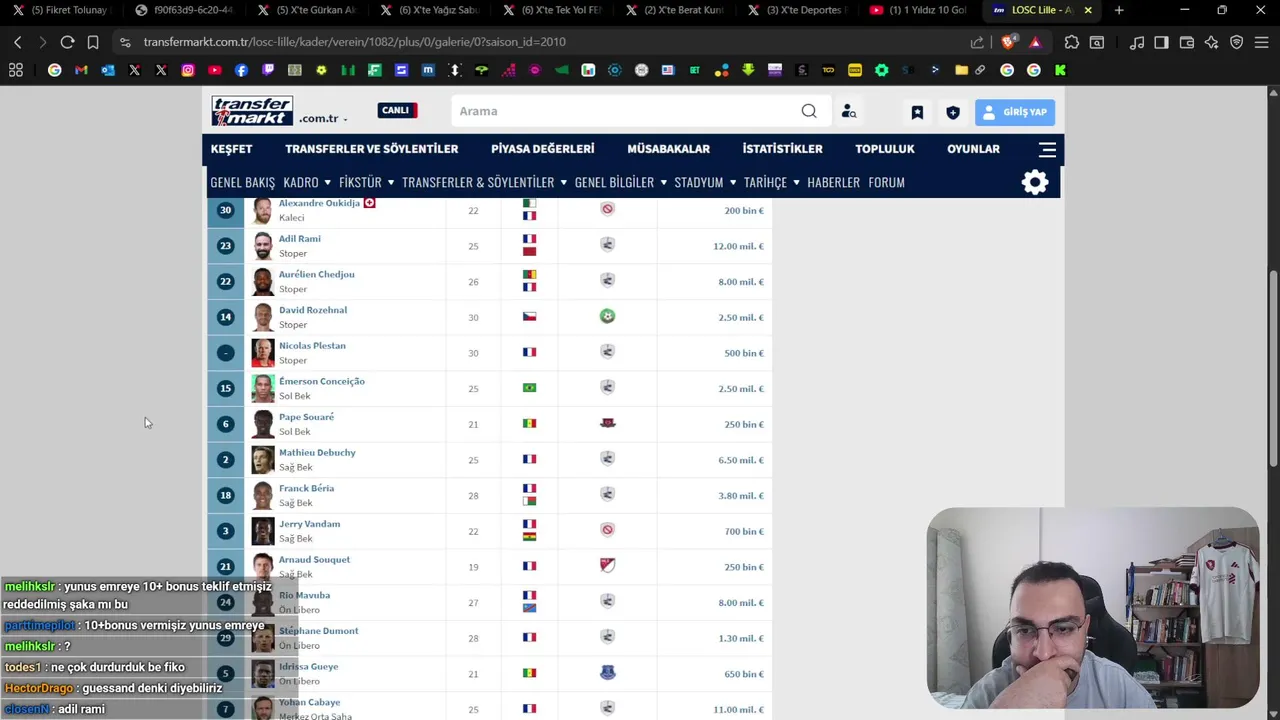1280x720 pixels.
Task: Click the GİRİŞ YAP login button
Action: [x=1015, y=112]
